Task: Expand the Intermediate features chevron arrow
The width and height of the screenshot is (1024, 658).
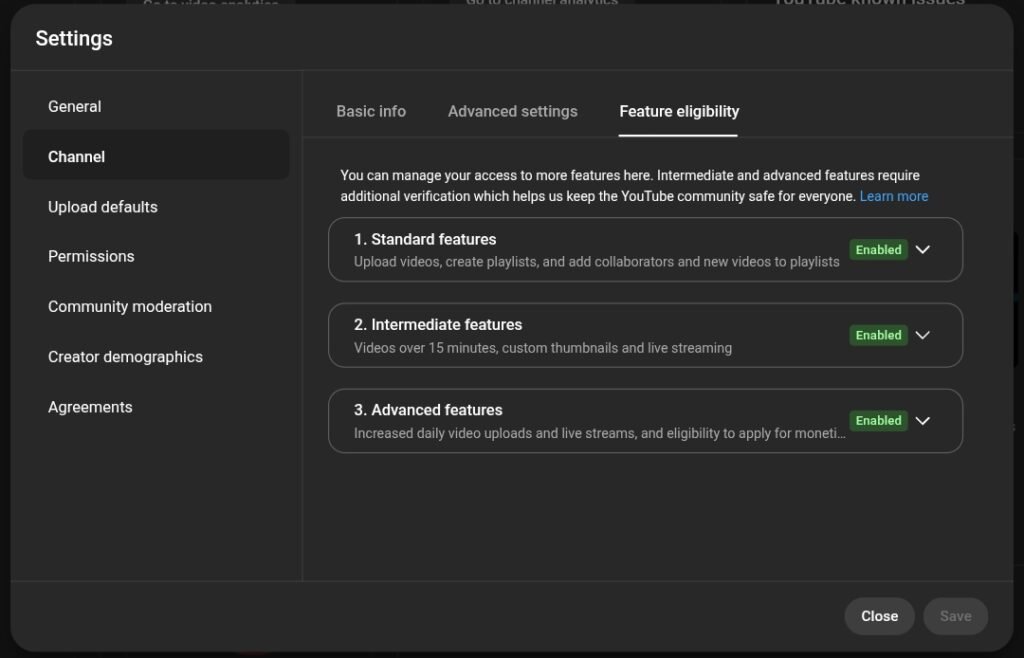Action: [923, 335]
